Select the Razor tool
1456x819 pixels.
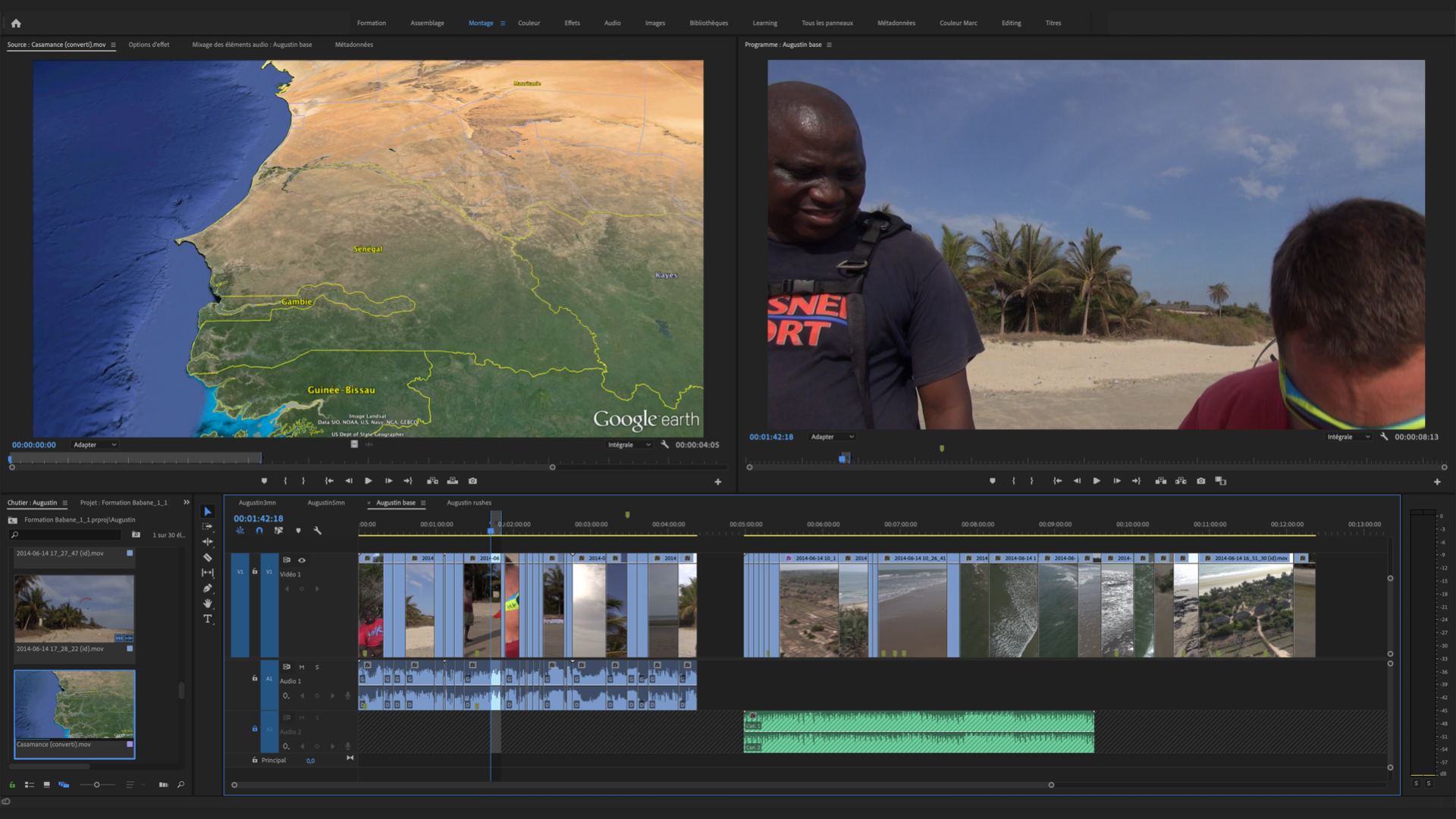207,557
